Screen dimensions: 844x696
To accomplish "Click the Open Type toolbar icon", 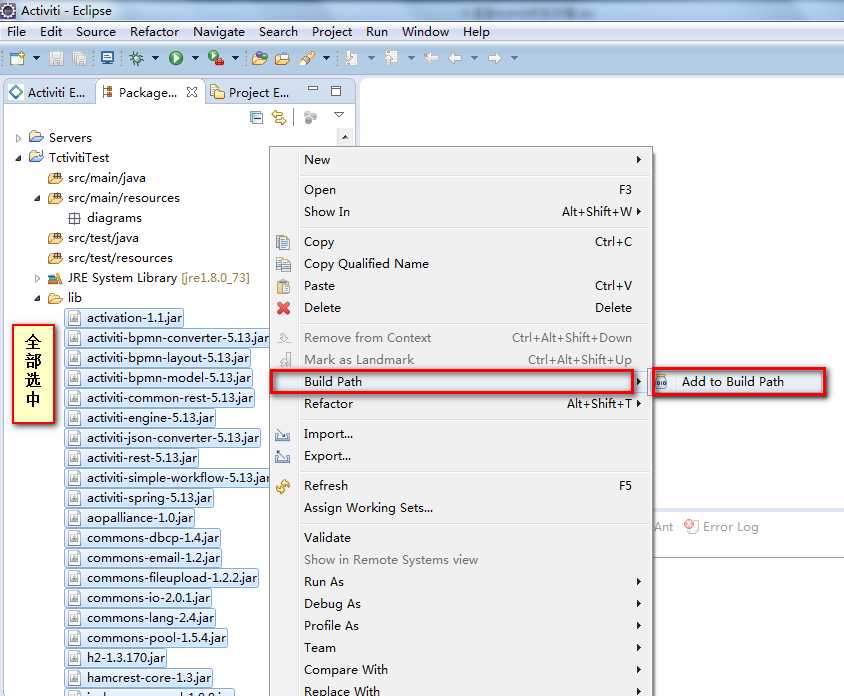I will tap(260, 58).
